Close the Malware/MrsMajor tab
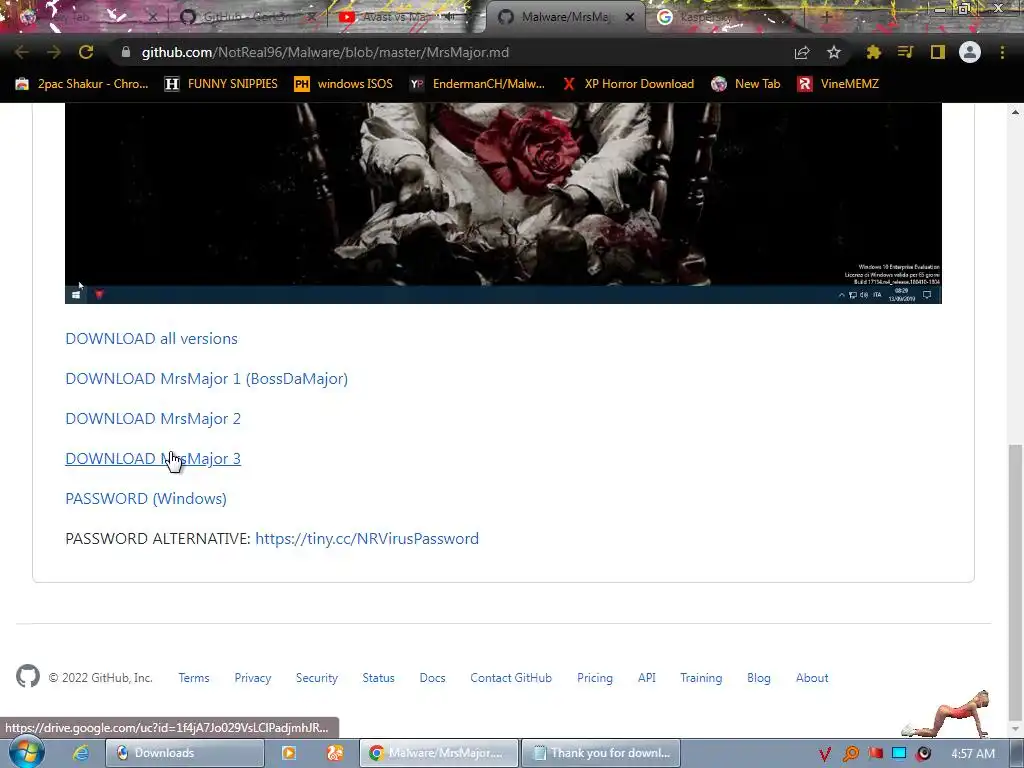 tap(630, 18)
